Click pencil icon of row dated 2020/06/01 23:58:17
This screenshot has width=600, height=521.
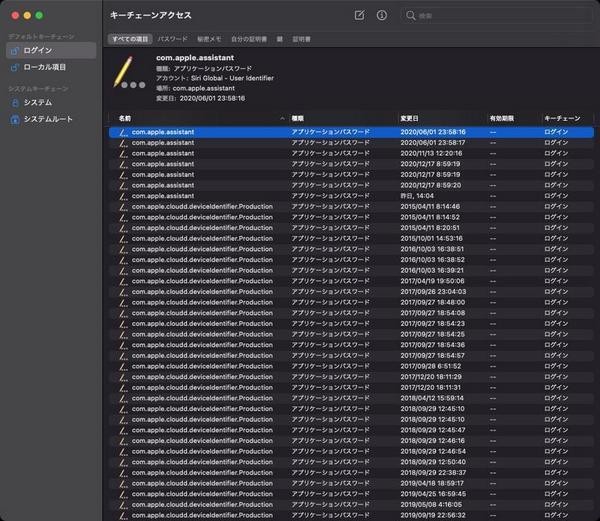click(123, 143)
